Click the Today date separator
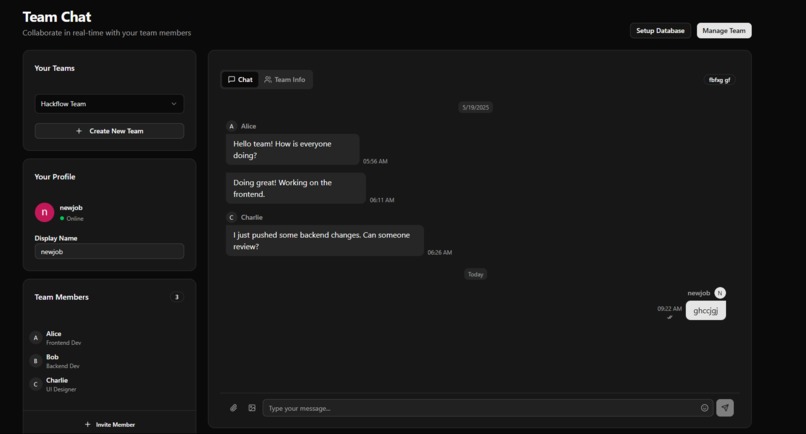Screen dimensions: 806x434 pos(475,274)
